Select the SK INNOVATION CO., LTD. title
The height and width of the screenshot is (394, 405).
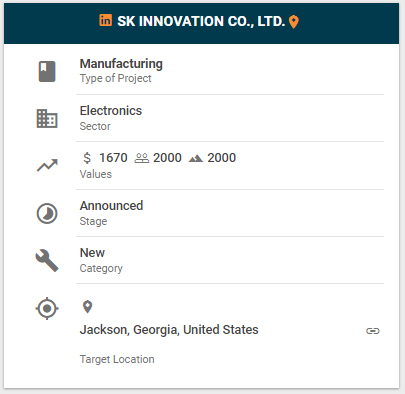coord(201,21)
